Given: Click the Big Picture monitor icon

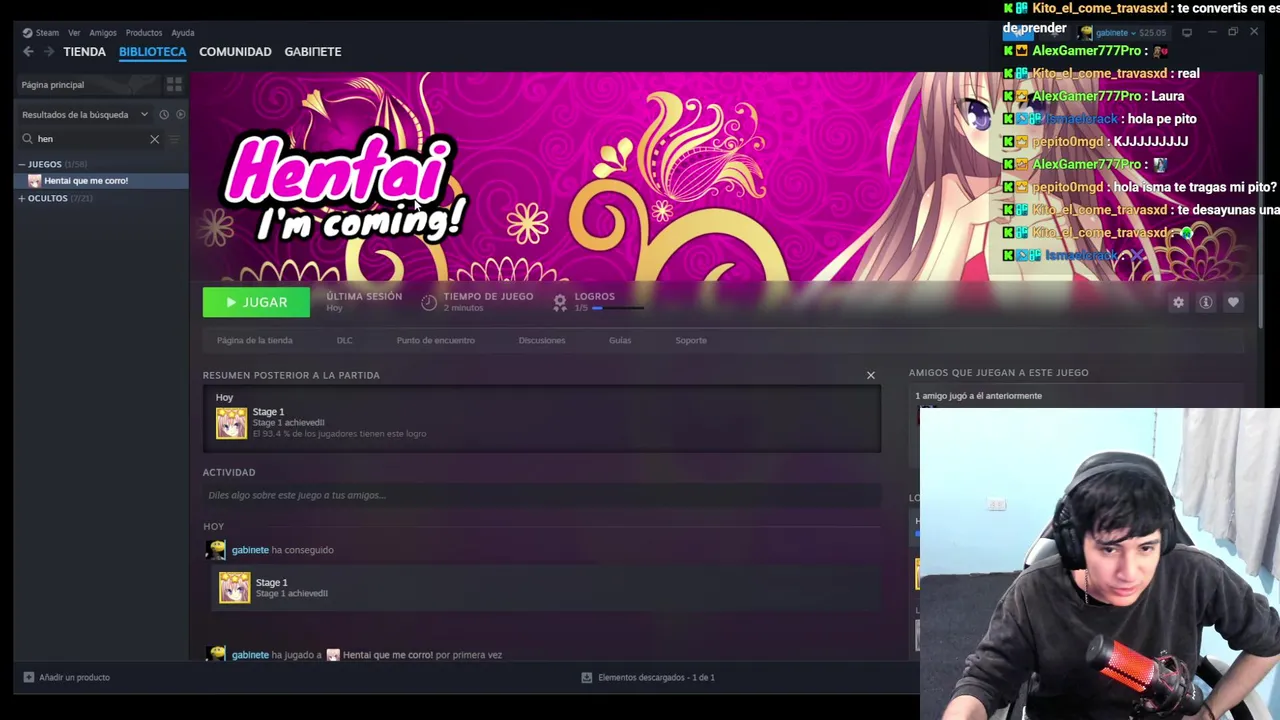Looking at the screenshot, I should [x=1187, y=33].
